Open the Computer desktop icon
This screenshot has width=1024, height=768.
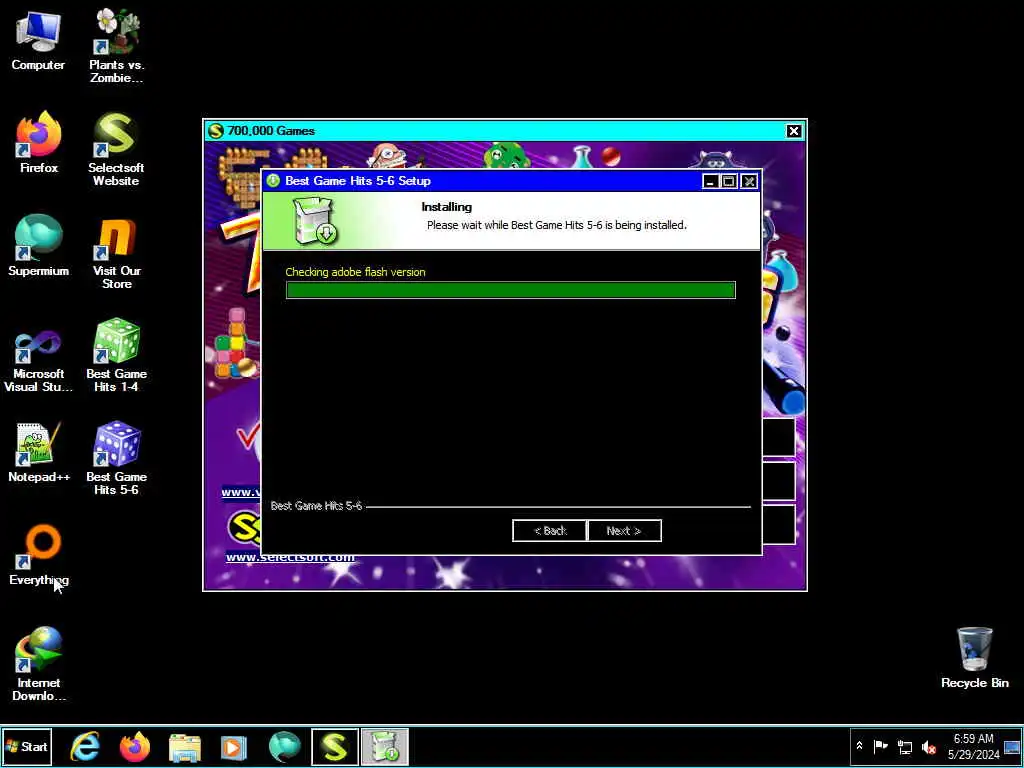click(38, 40)
